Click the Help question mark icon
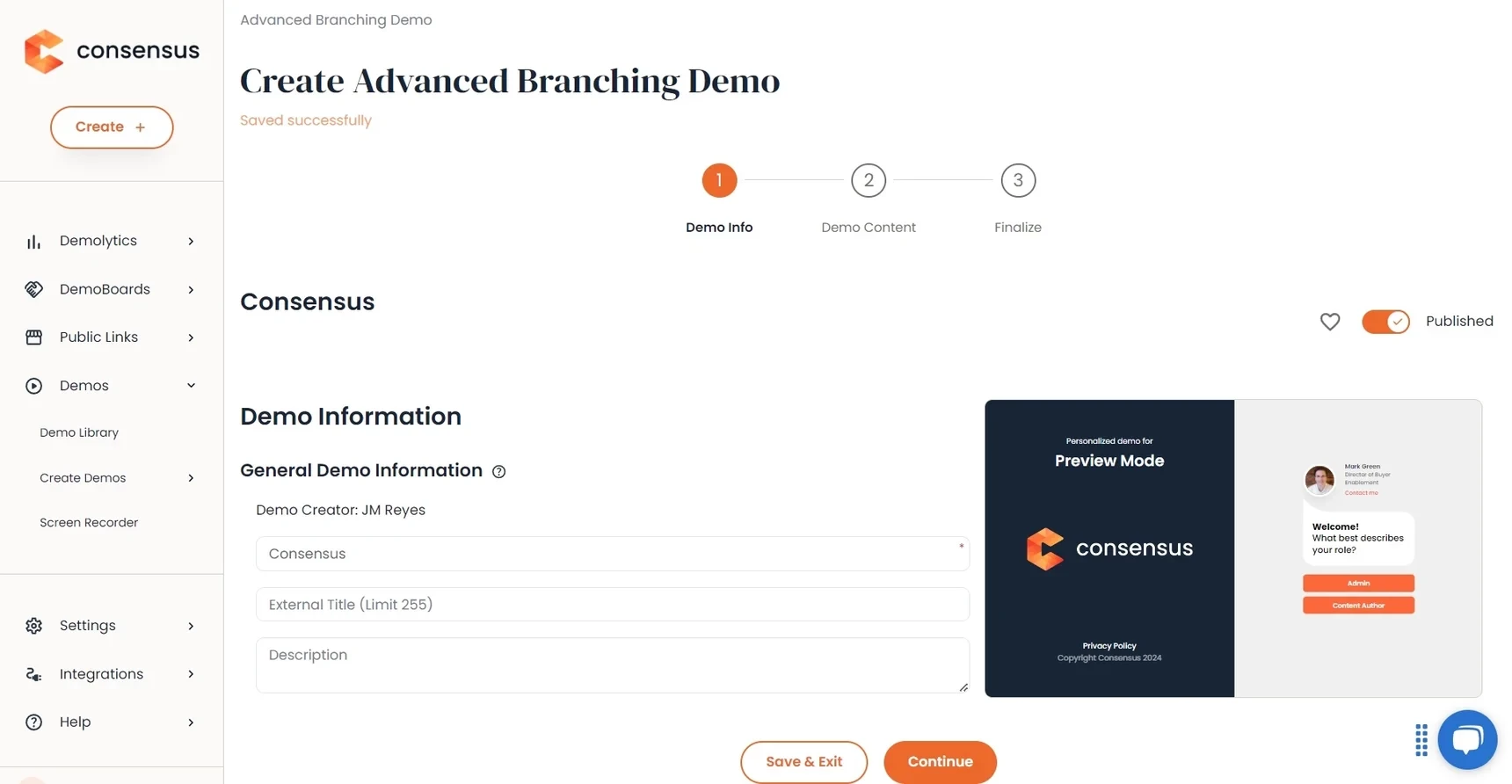The image size is (1512, 784). 33,722
